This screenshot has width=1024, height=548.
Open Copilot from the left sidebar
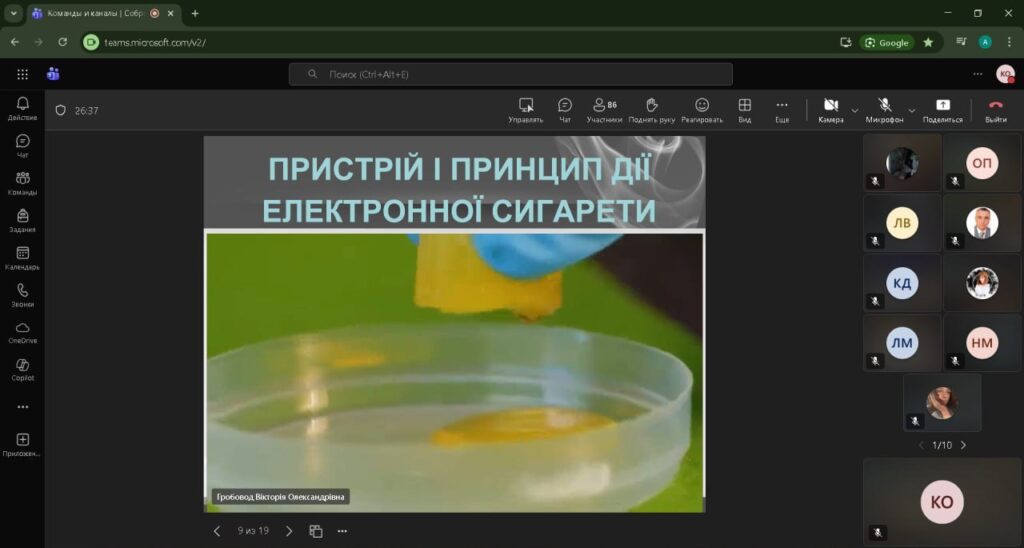pos(22,369)
